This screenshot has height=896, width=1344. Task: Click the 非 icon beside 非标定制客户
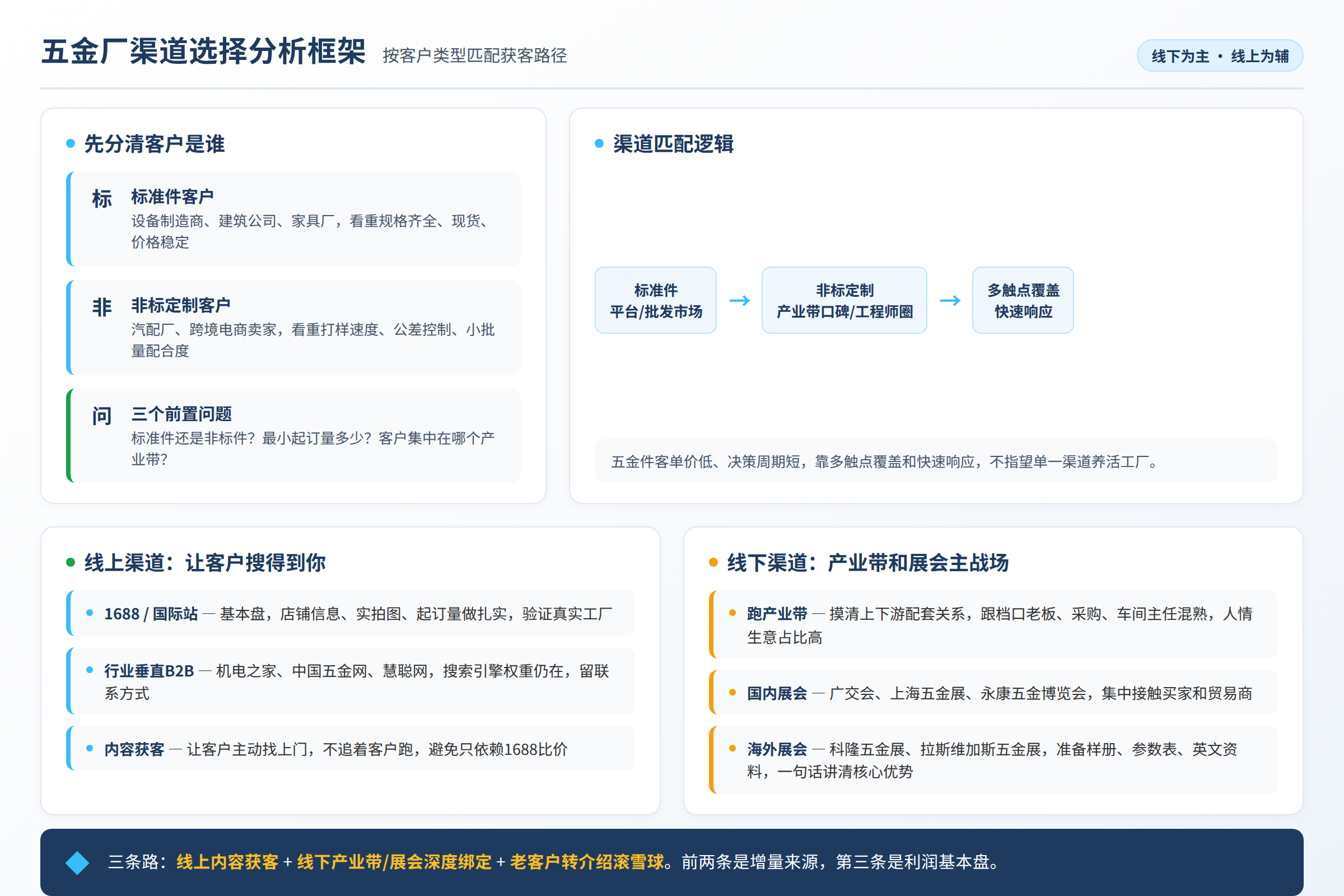click(x=102, y=307)
